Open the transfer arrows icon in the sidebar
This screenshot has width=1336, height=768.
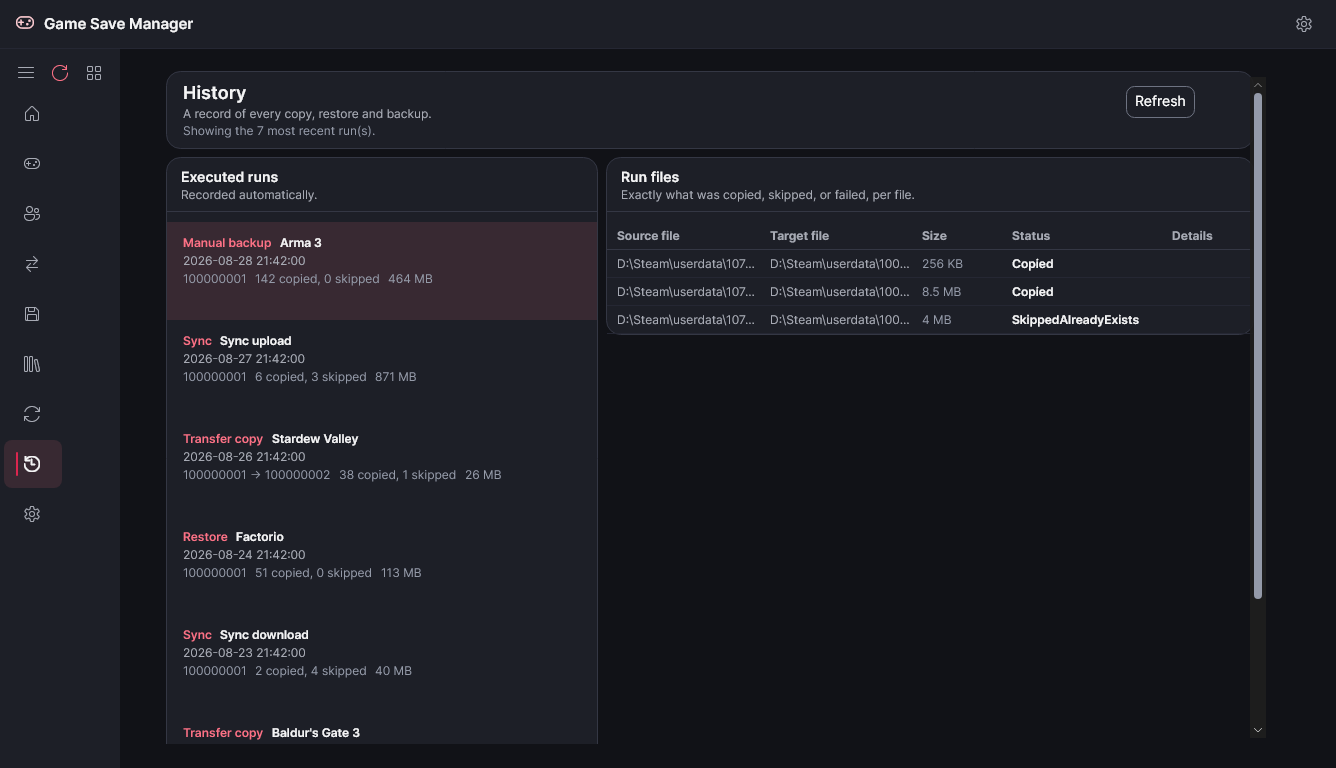tap(32, 264)
